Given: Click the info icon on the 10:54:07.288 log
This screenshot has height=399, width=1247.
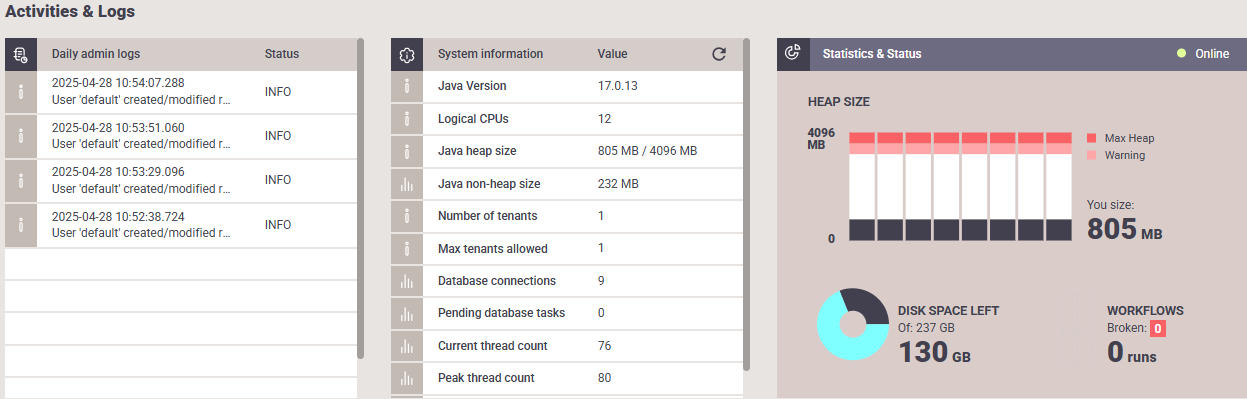Looking at the screenshot, I should click(21, 92).
